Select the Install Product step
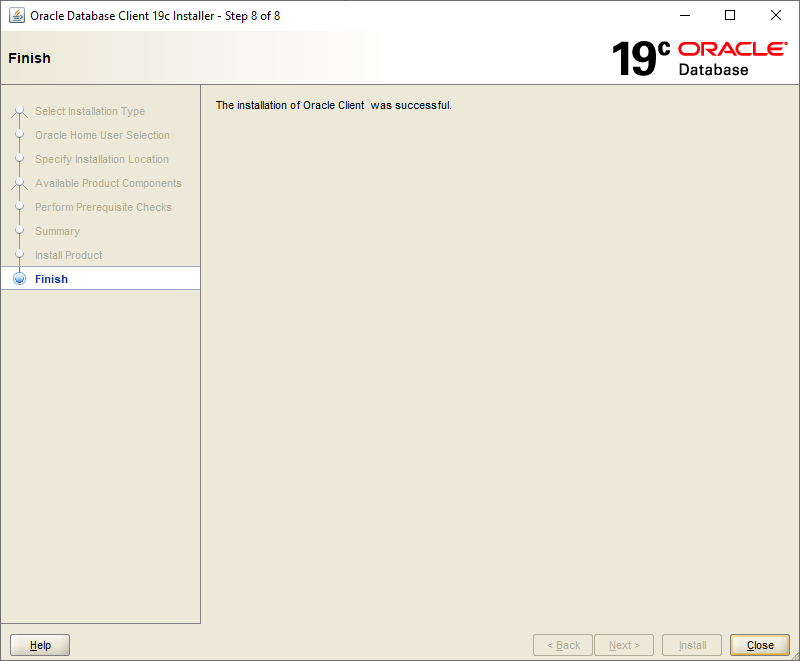 point(68,255)
